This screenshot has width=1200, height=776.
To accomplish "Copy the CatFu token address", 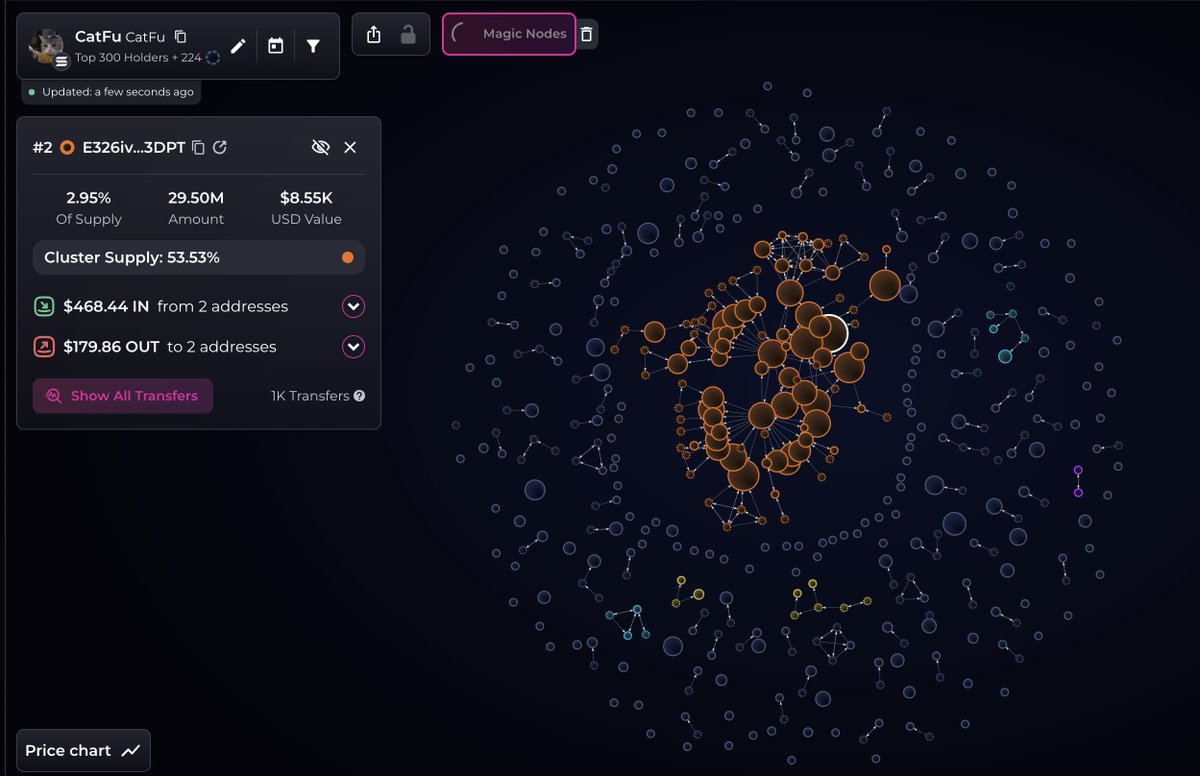I will tap(180, 37).
